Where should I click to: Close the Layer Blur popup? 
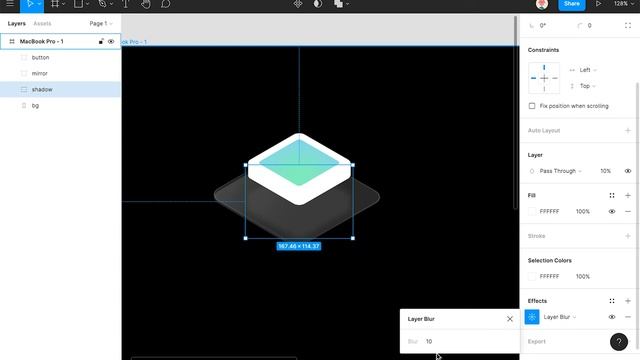click(510, 319)
